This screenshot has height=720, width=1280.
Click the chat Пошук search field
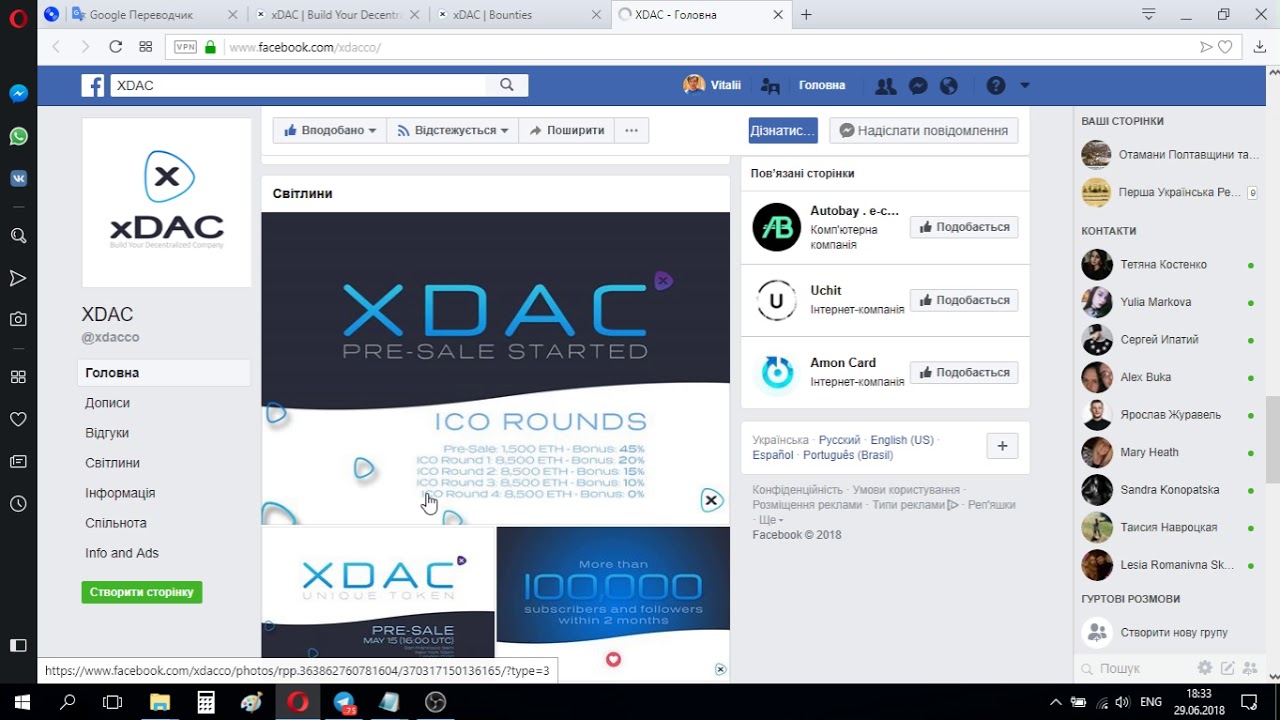pos(1135,668)
